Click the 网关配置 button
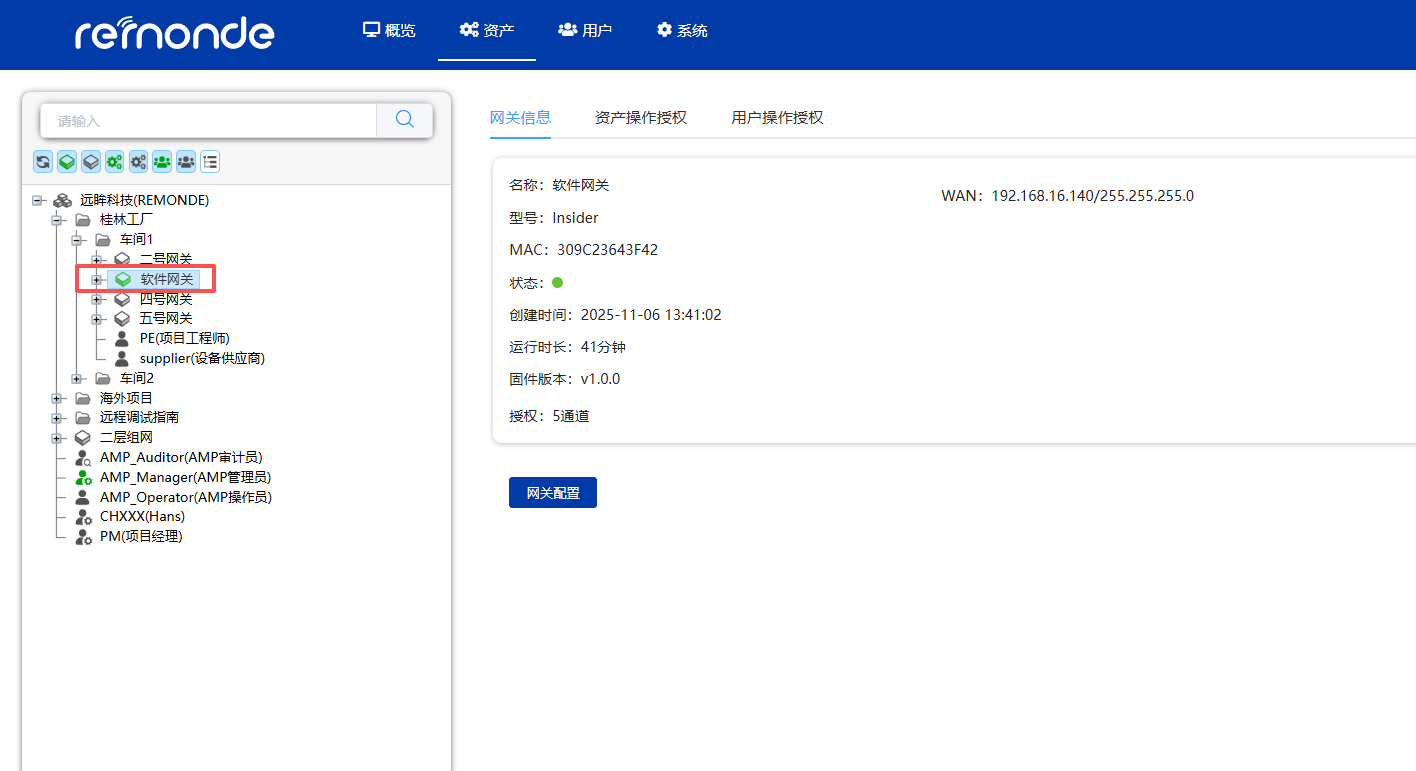This screenshot has width=1416, height=771. point(552,492)
